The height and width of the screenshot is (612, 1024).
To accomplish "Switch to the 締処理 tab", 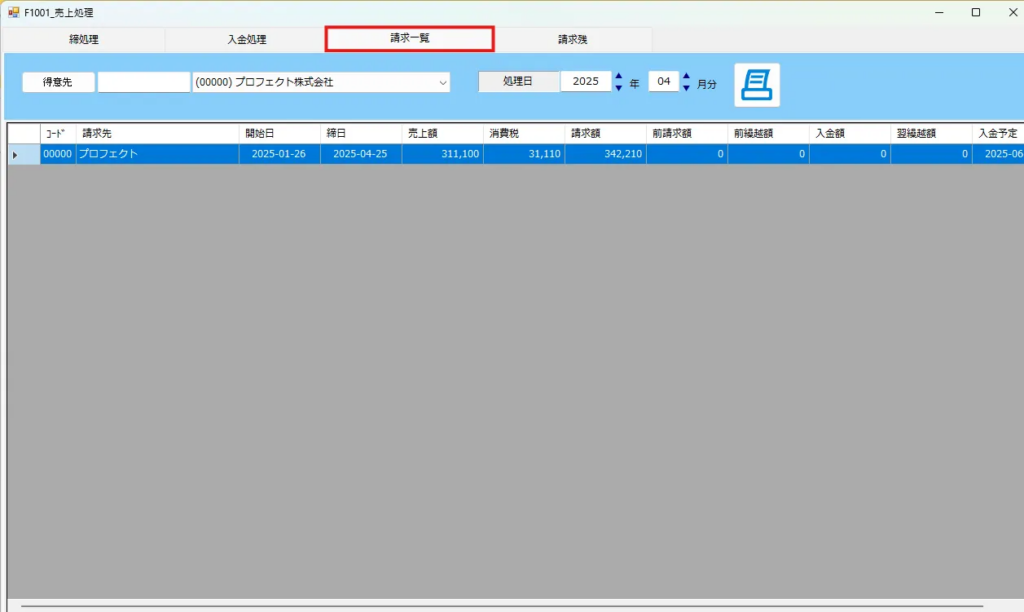I will tap(84, 39).
